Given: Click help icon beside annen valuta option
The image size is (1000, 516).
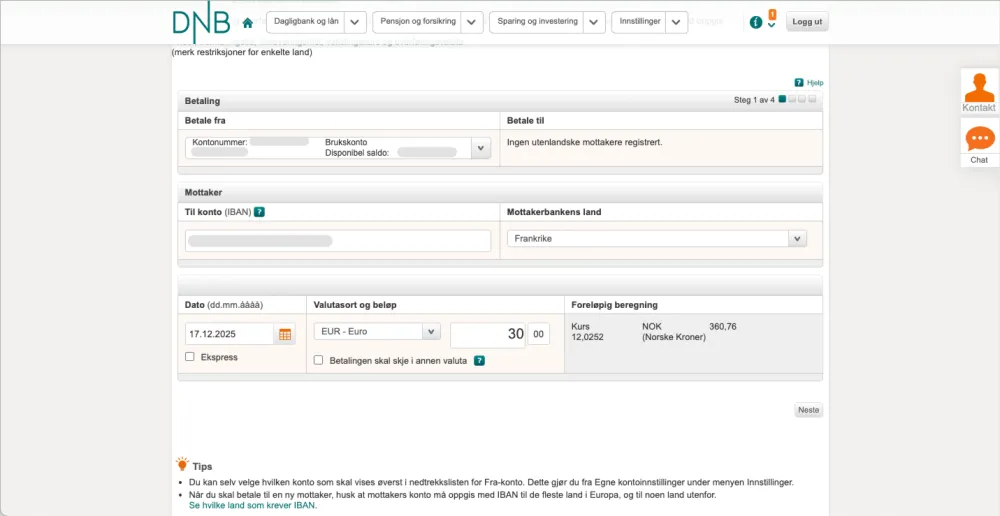Looking at the screenshot, I should pyautogui.click(x=479, y=360).
